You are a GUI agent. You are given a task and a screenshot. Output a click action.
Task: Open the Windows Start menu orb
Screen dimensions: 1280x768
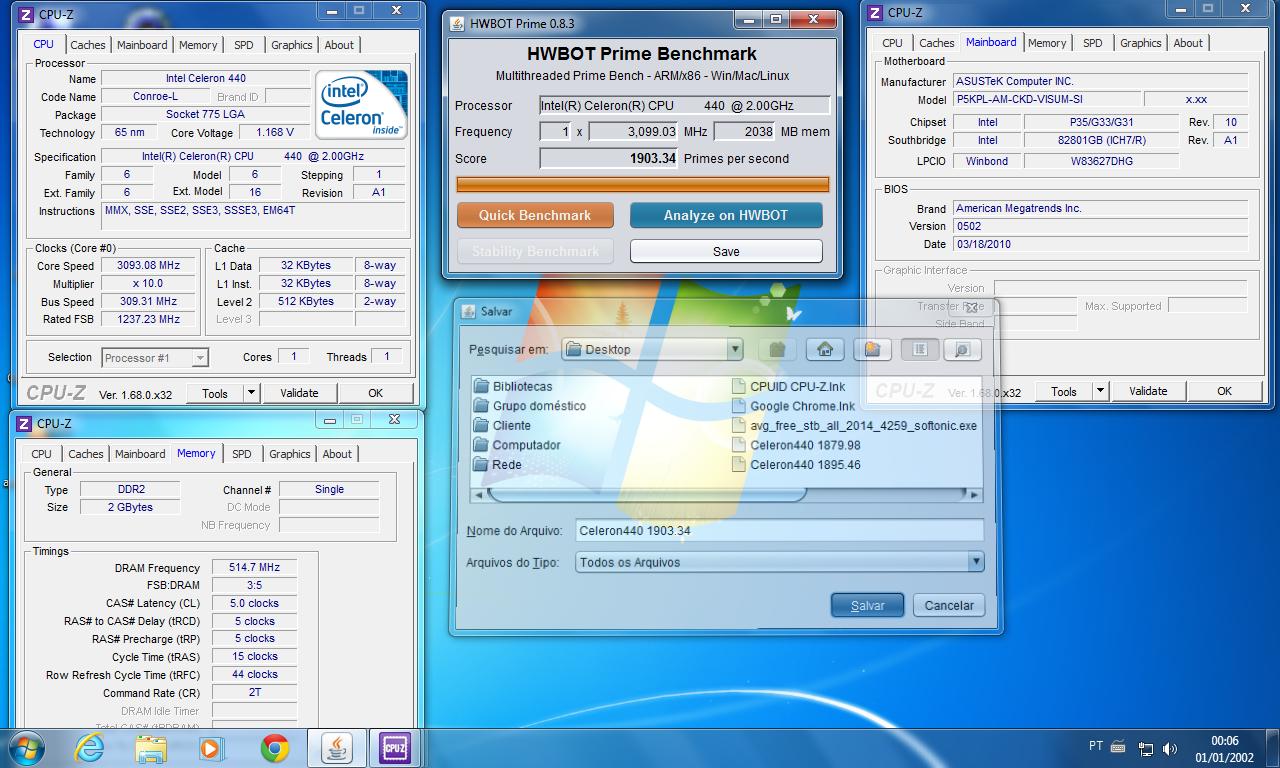(27, 748)
